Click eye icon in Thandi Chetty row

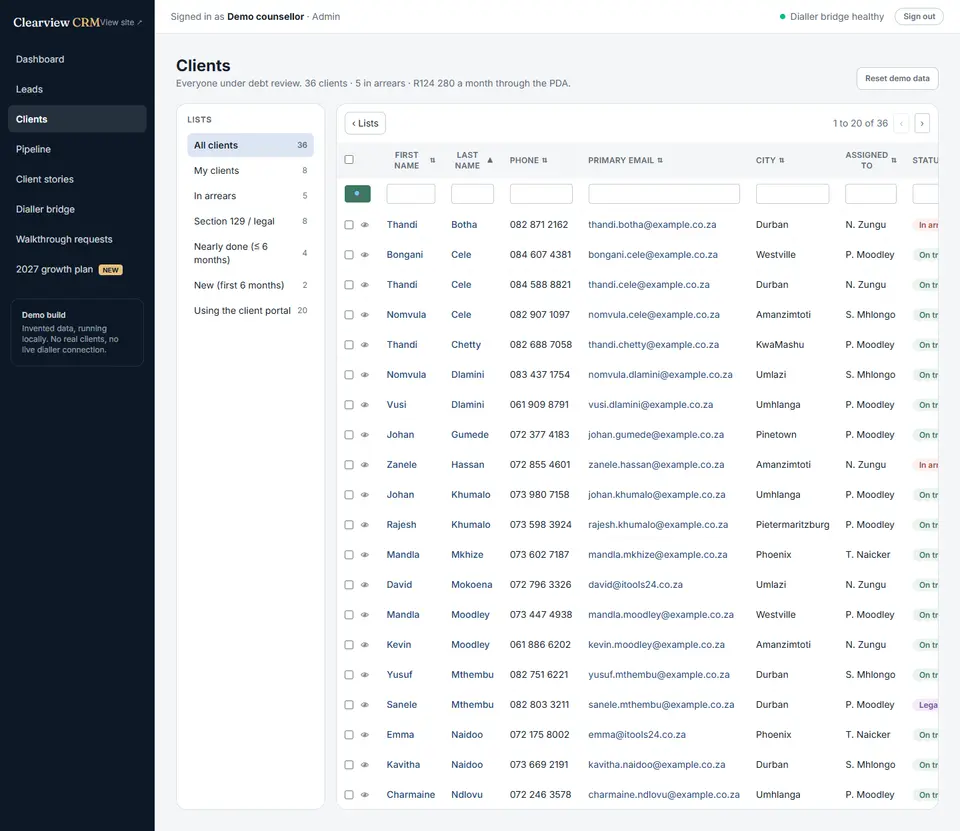pyautogui.click(x=365, y=345)
